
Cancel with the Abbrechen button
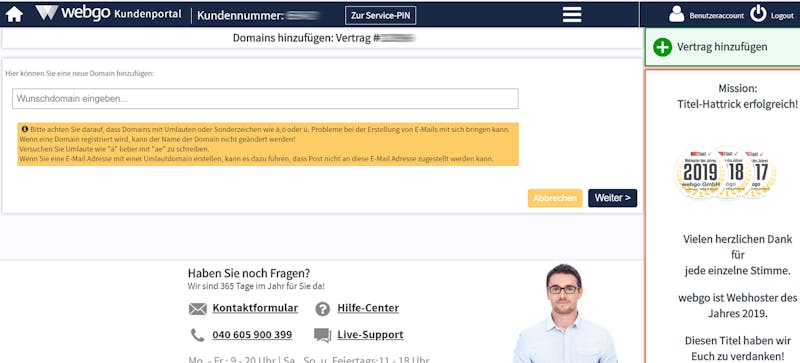click(555, 198)
